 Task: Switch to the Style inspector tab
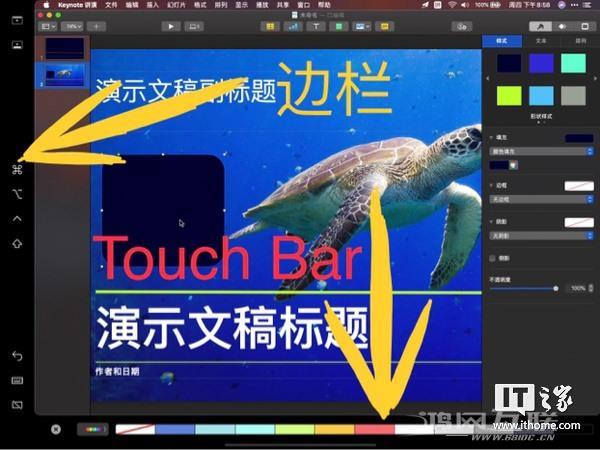click(x=502, y=41)
